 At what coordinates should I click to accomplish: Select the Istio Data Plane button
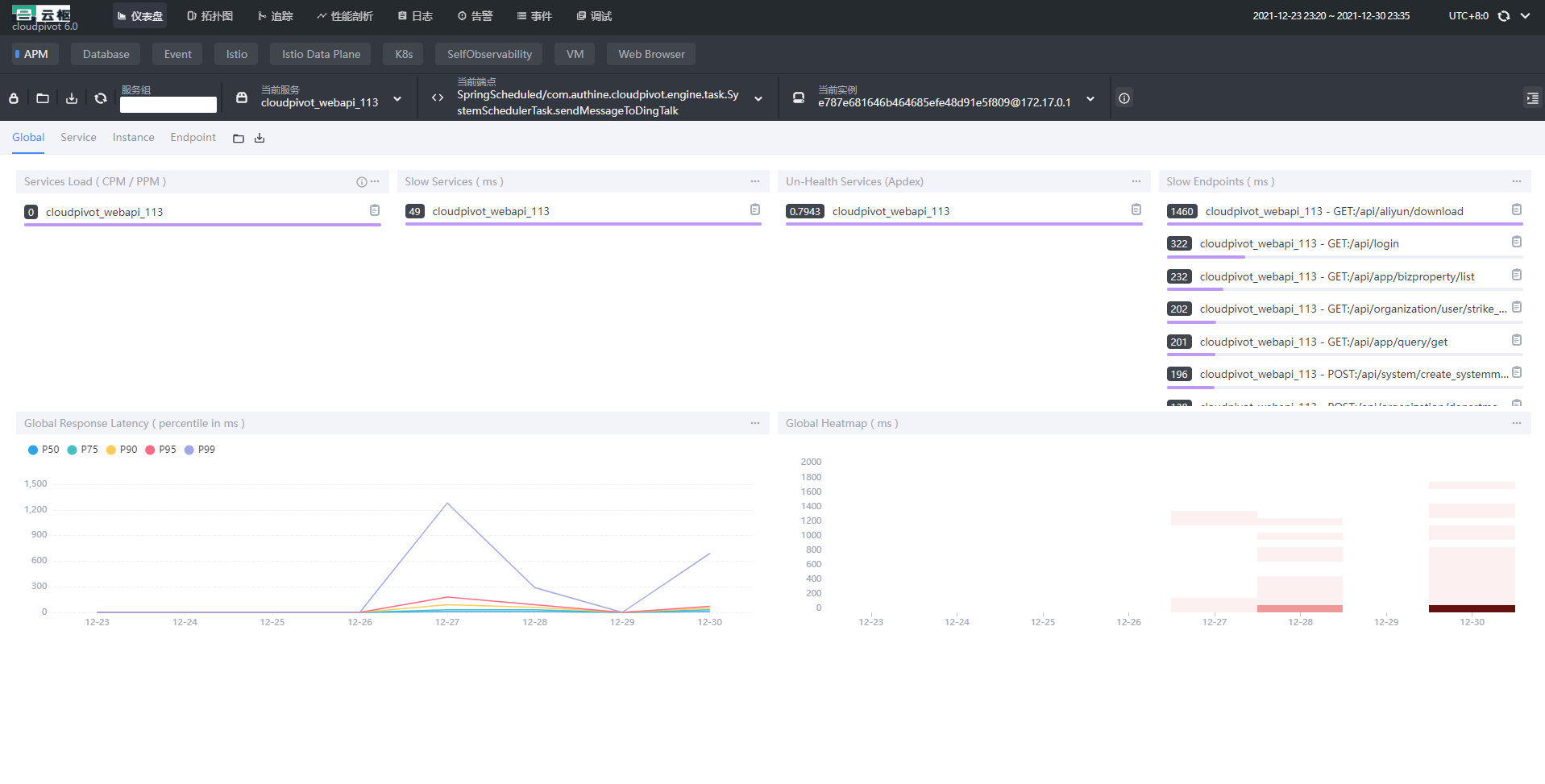click(321, 54)
